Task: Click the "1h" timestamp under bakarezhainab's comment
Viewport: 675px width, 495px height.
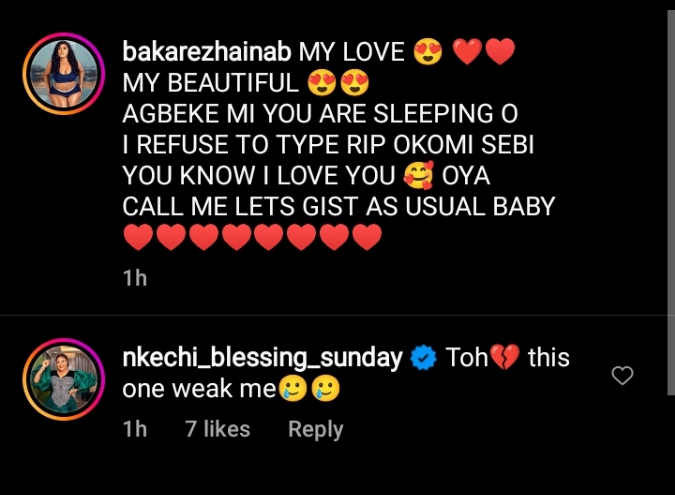Action: [x=134, y=278]
